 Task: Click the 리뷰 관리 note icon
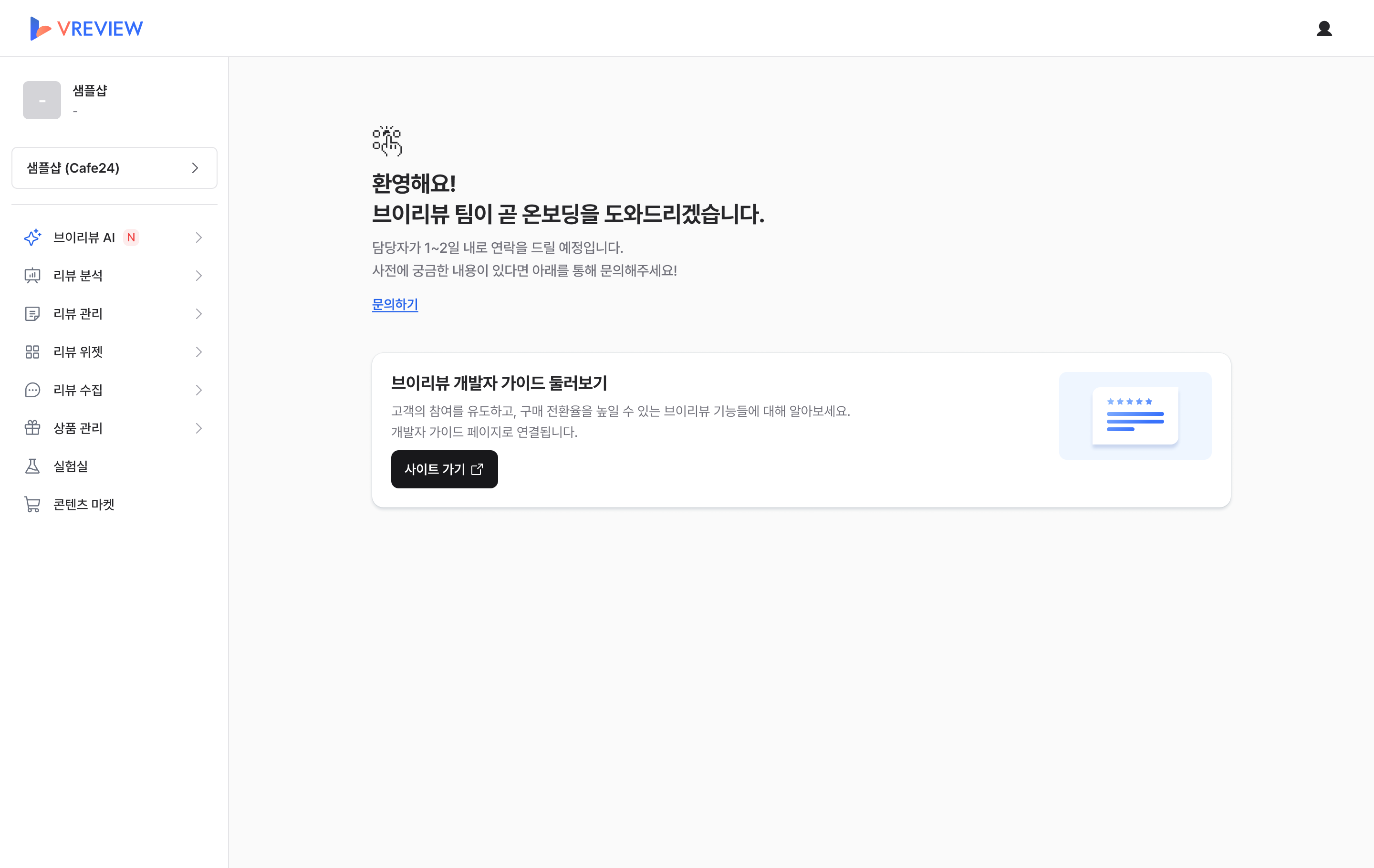coord(32,314)
